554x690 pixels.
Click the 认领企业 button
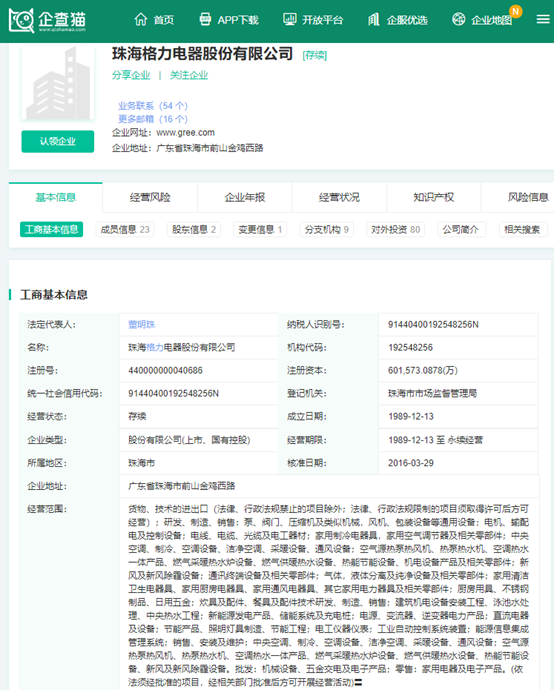coord(58,141)
